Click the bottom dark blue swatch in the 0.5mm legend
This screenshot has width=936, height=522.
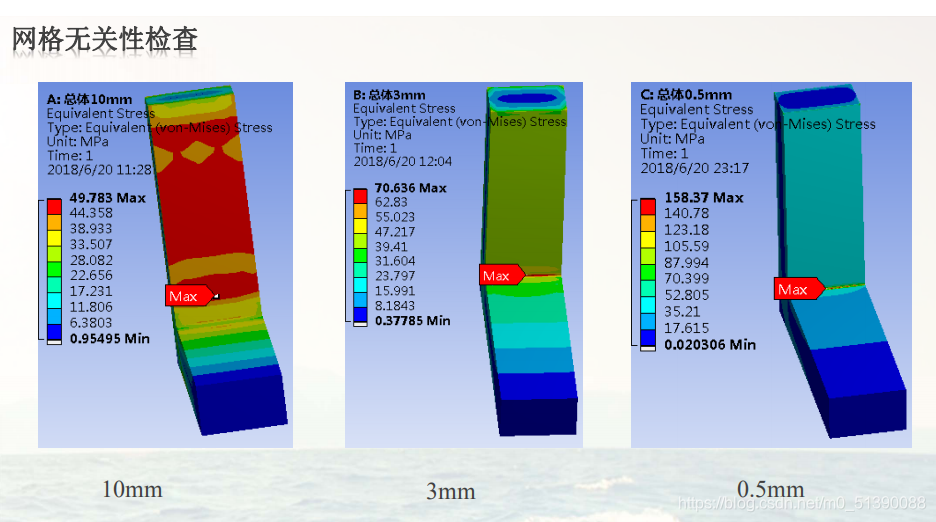[647, 338]
